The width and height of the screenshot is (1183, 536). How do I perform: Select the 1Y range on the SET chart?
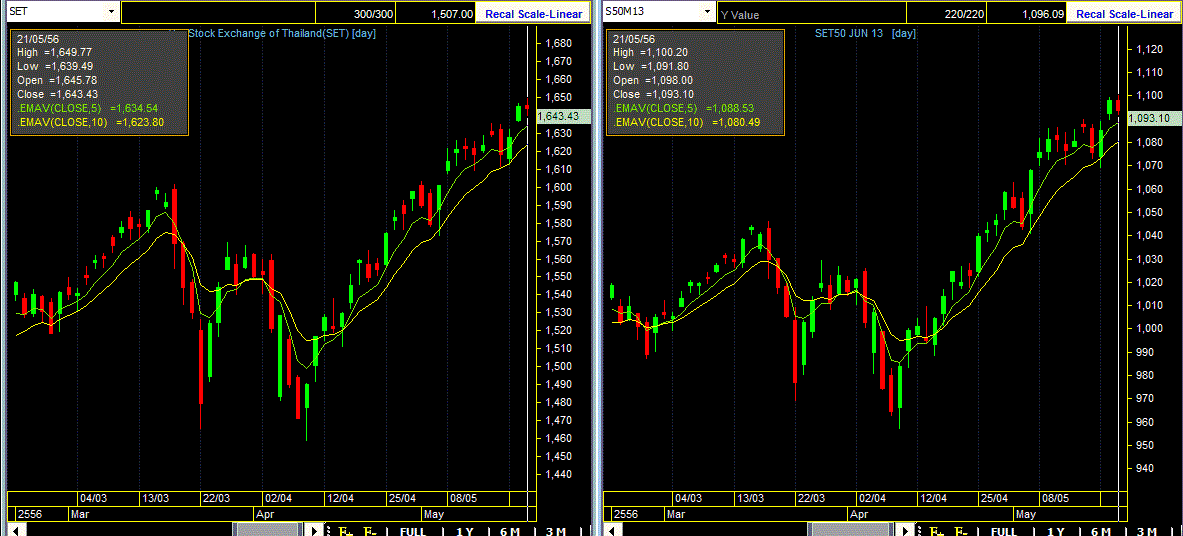[x=465, y=531]
